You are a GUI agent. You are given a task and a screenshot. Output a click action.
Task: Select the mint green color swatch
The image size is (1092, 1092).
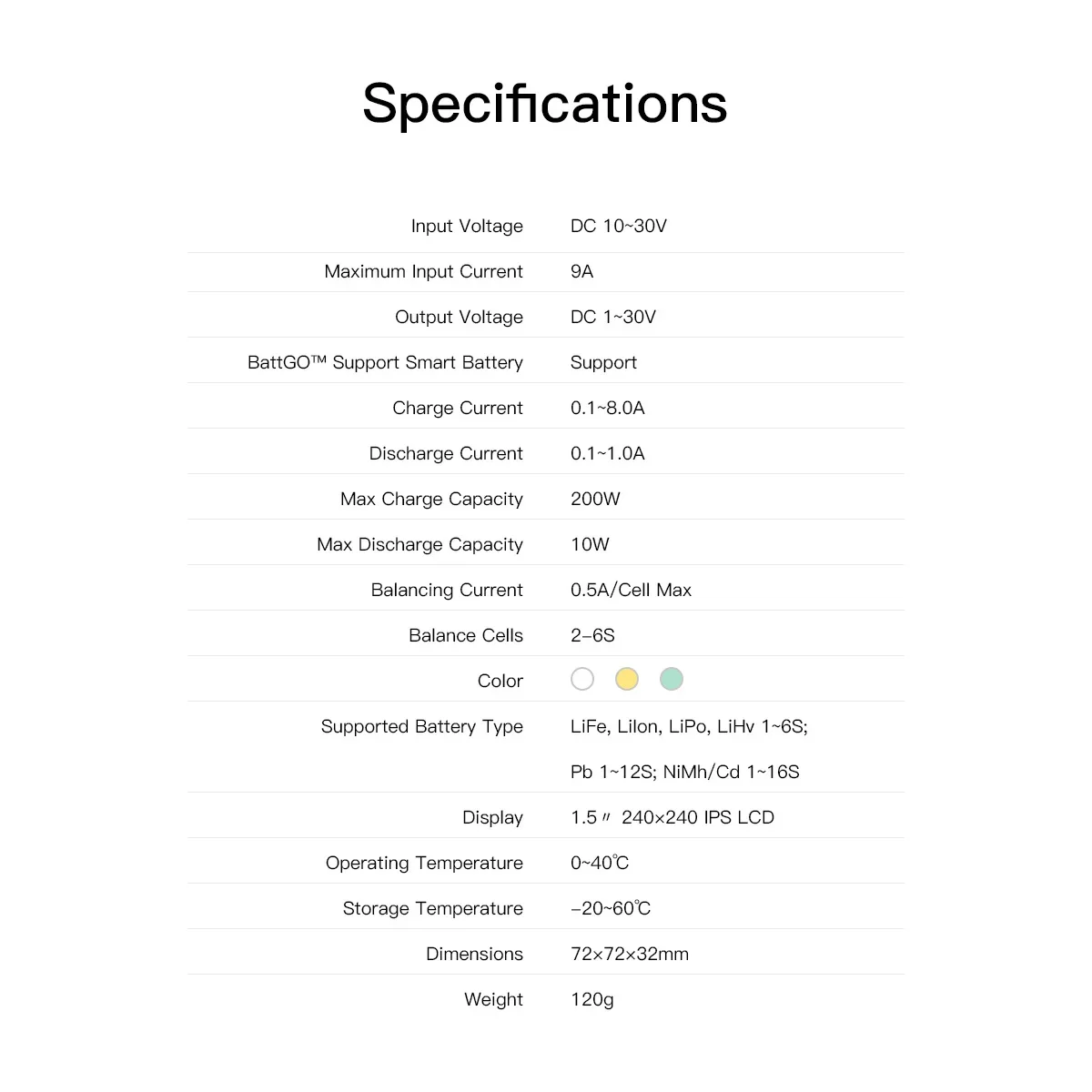(672, 679)
